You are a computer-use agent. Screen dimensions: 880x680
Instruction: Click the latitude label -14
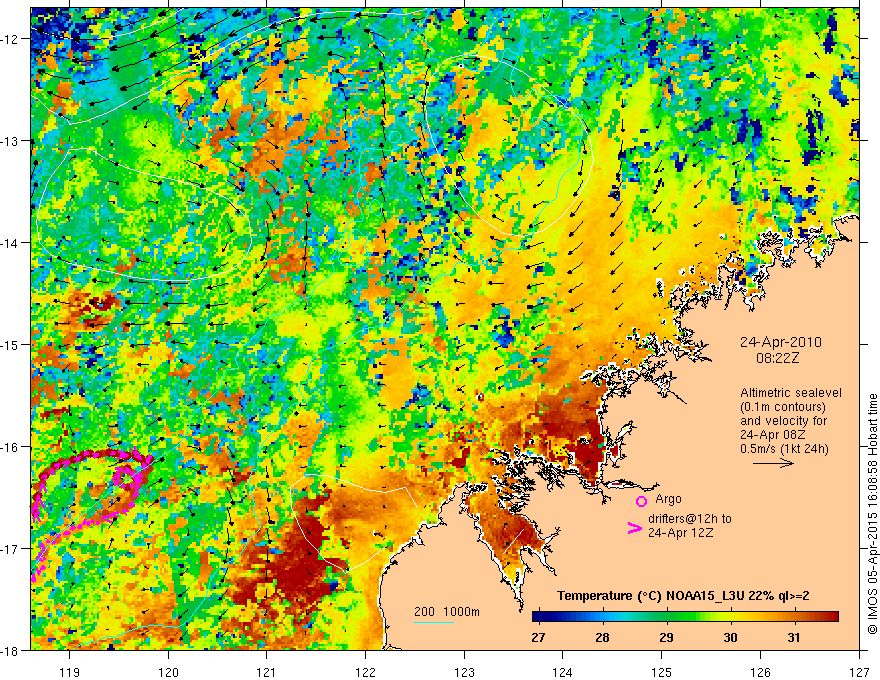tap(11, 243)
